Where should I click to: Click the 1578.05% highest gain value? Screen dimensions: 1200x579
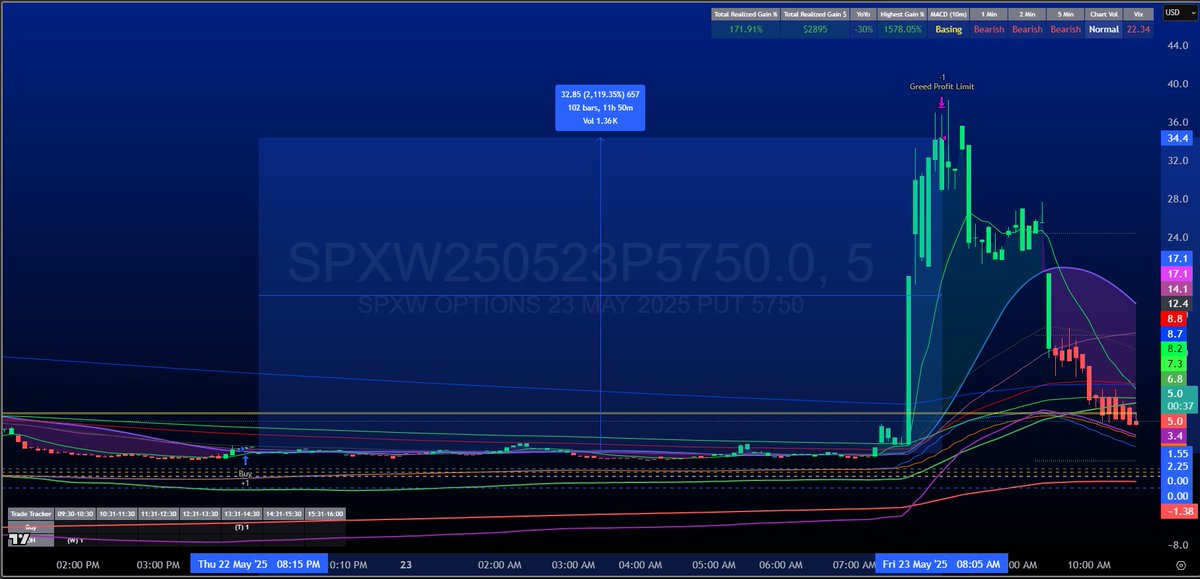point(902,30)
